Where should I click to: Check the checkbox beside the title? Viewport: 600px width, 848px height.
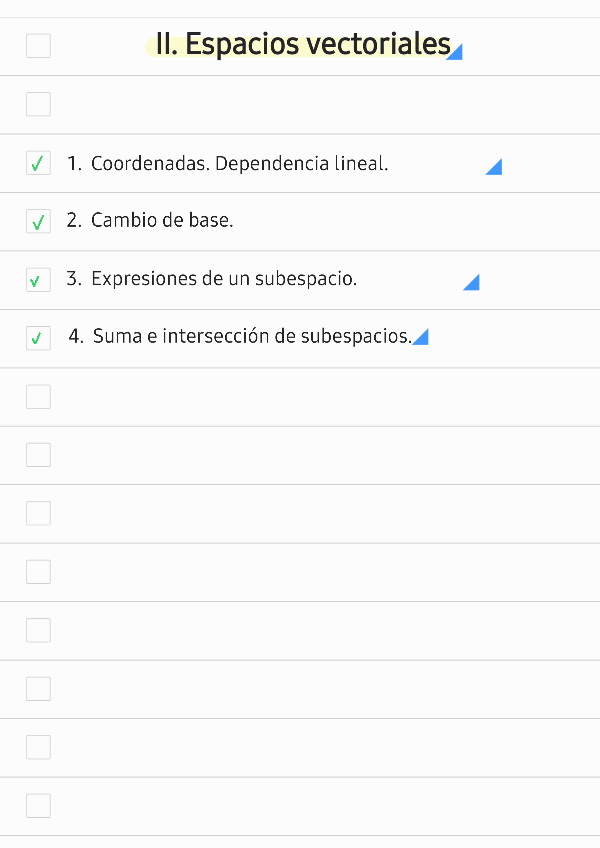click(x=38, y=45)
